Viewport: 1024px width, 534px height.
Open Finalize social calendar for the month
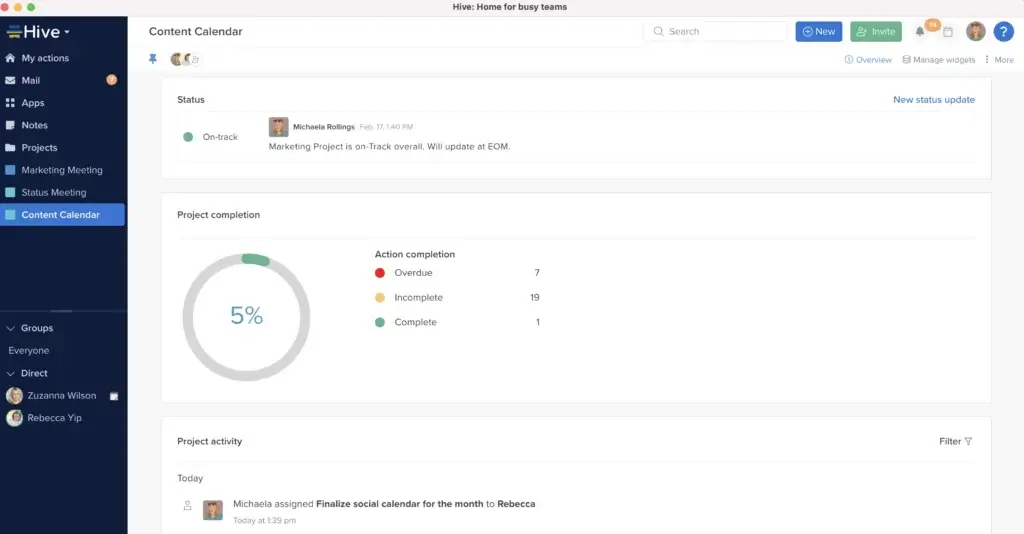click(x=400, y=504)
